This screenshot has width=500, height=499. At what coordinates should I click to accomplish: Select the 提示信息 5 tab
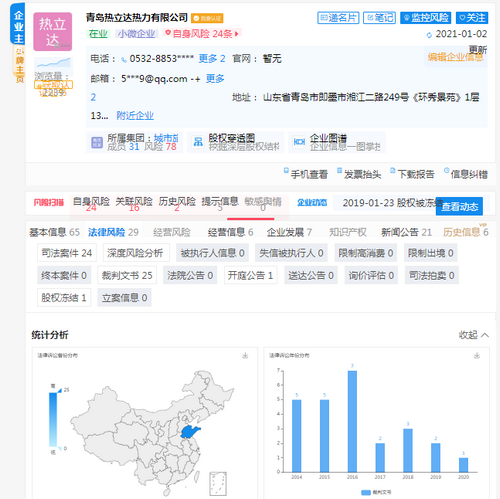pos(220,204)
